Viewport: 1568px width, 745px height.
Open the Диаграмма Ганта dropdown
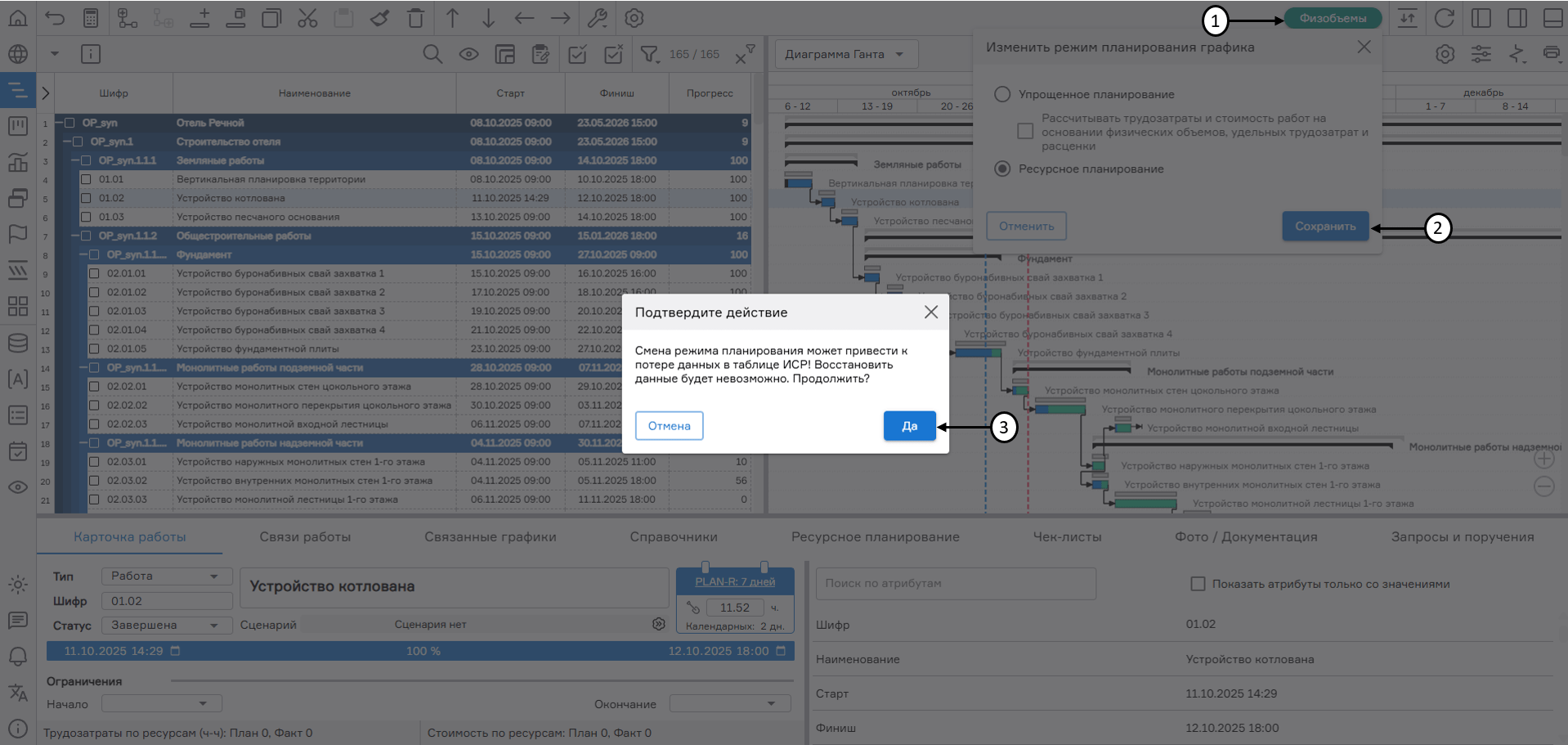coord(845,55)
